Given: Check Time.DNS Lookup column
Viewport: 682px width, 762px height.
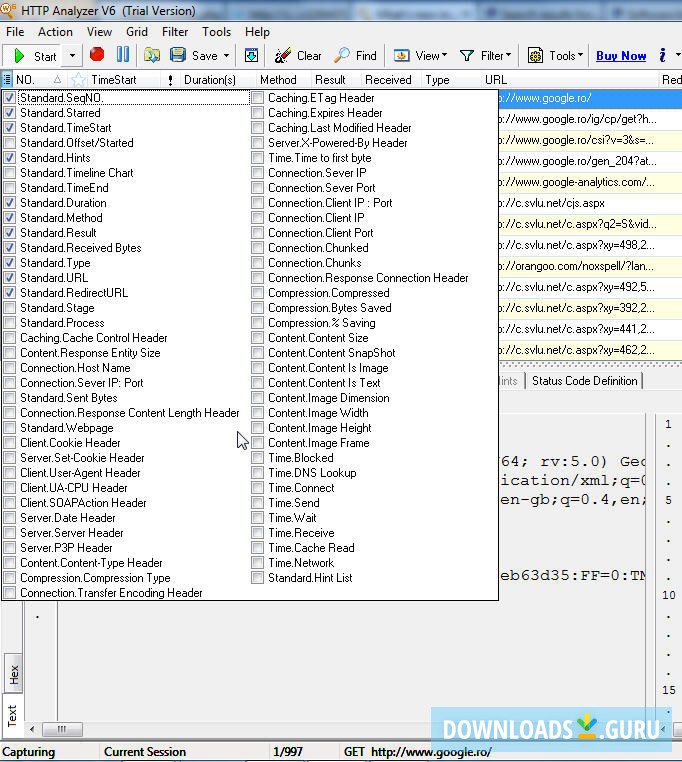Looking at the screenshot, I should pyautogui.click(x=258, y=473).
